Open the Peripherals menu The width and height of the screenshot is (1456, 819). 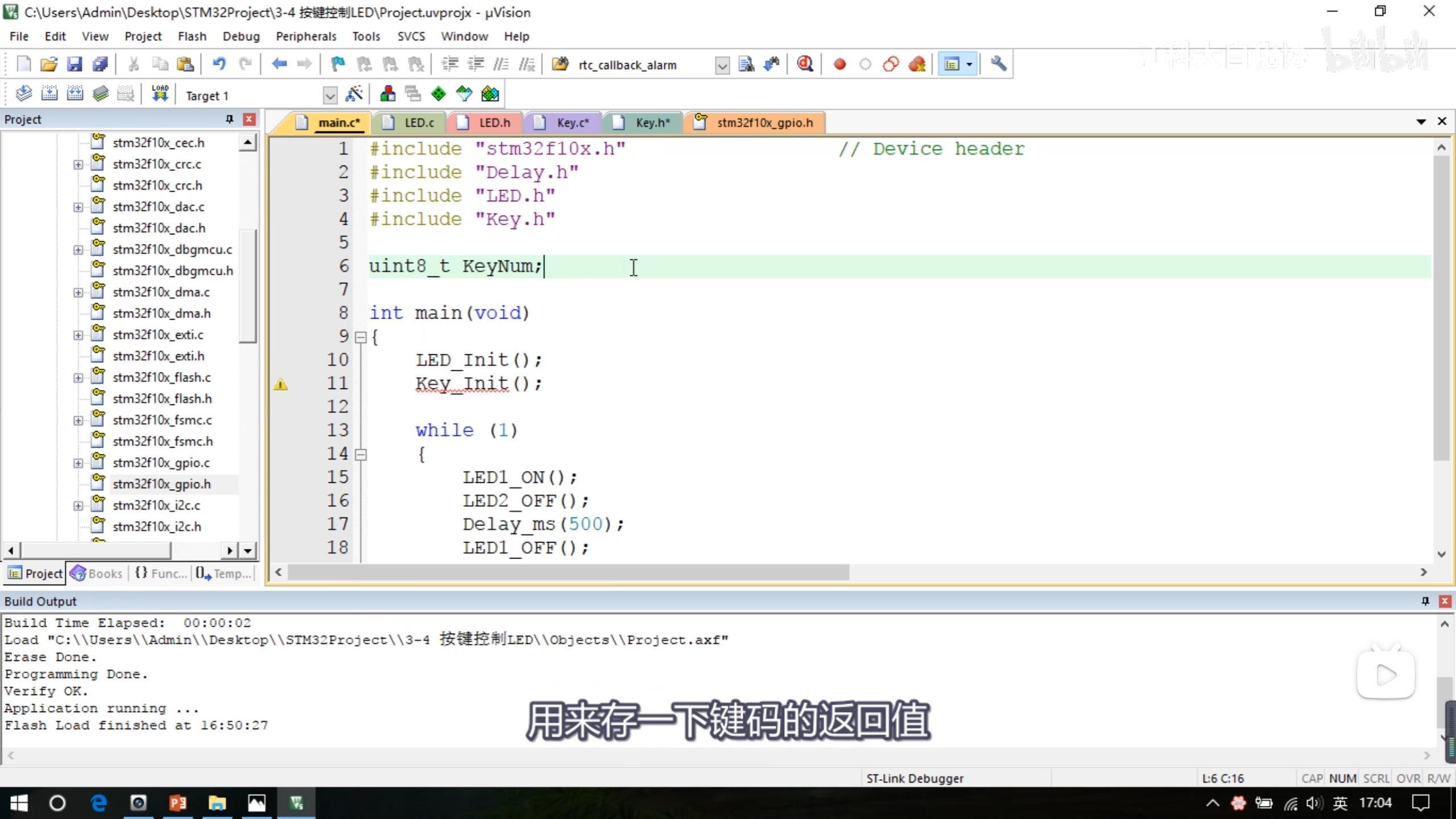click(306, 36)
